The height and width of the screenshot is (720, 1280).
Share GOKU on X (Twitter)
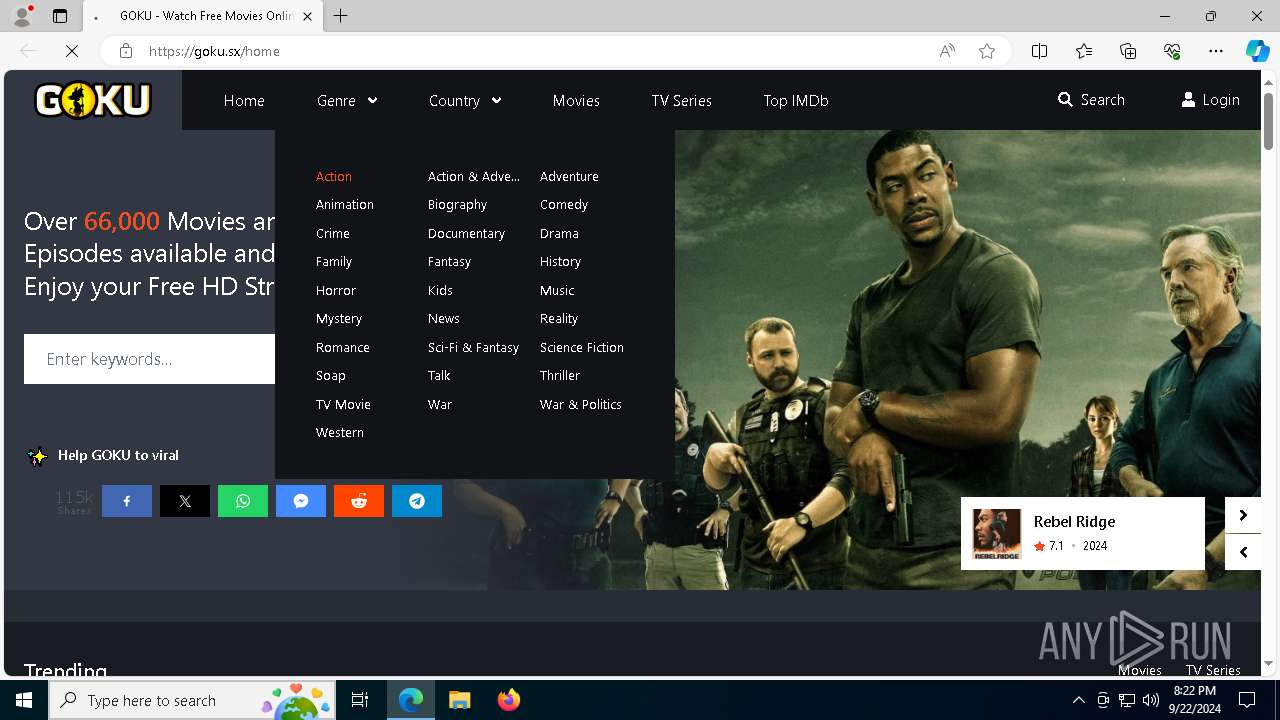(x=185, y=501)
